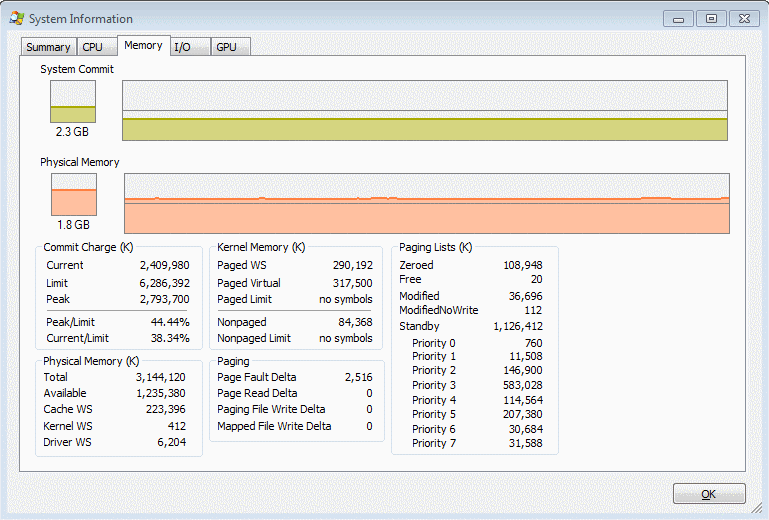Click the Peak value 2,793,700
Viewport: 769px width, 520px height.
164,299
